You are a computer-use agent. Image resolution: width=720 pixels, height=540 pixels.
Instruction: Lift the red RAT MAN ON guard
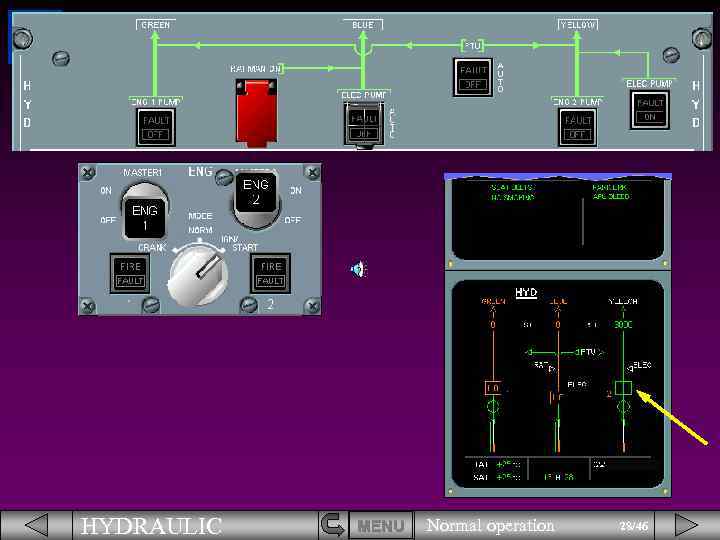click(256, 112)
